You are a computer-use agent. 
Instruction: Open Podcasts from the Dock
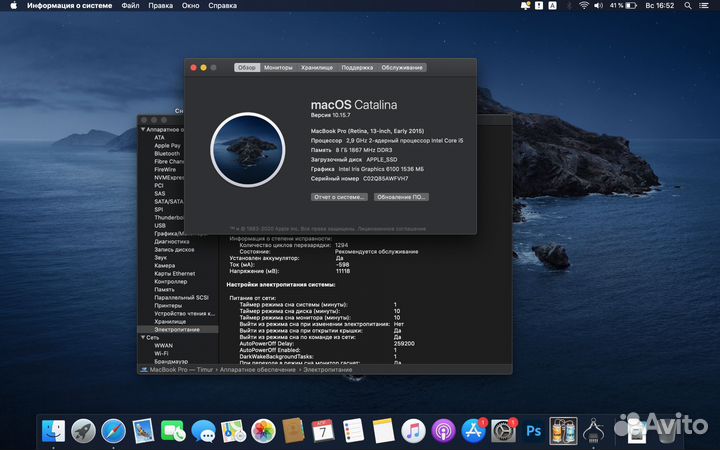(443, 431)
